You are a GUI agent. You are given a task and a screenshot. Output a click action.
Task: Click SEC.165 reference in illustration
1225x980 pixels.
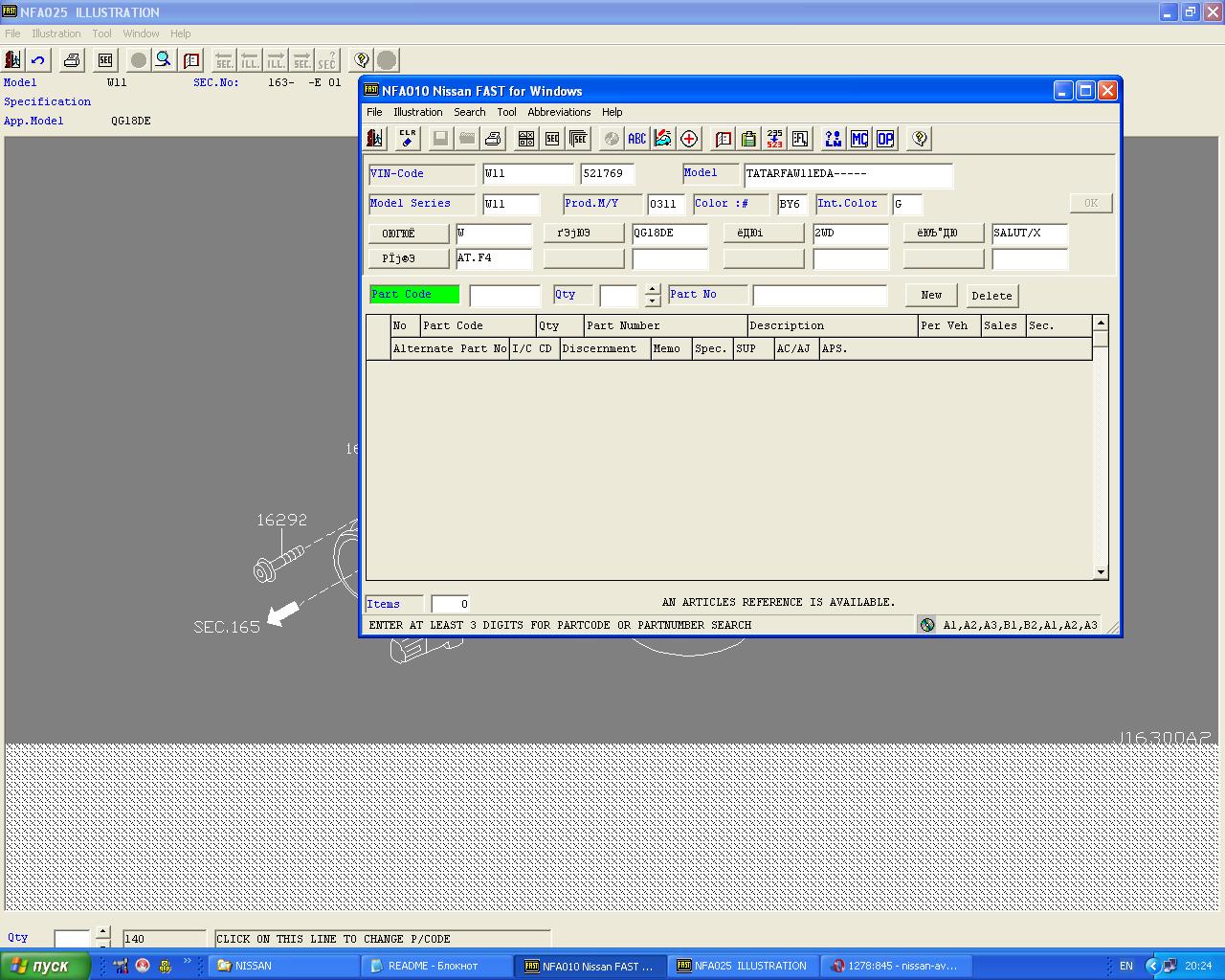click(227, 627)
